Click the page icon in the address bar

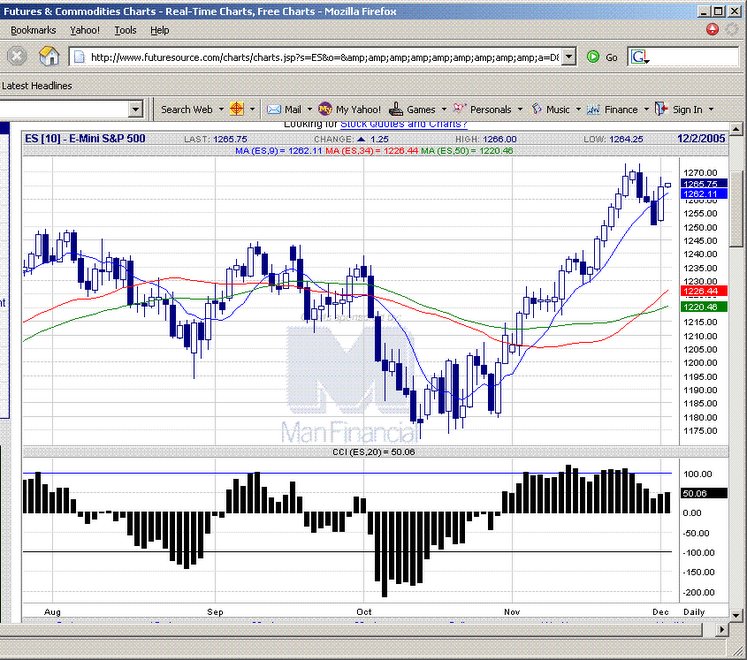pos(79,57)
